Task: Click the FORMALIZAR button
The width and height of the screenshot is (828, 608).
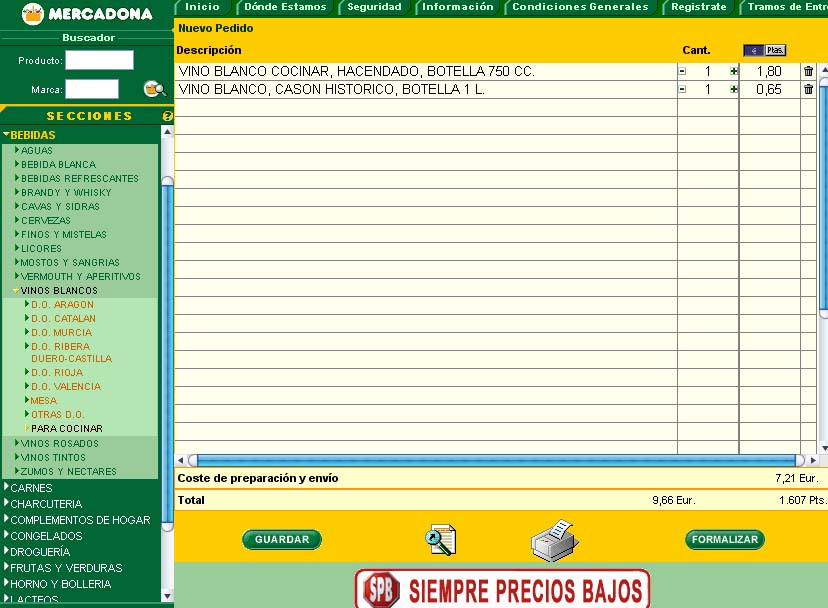Action: coord(724,539)
